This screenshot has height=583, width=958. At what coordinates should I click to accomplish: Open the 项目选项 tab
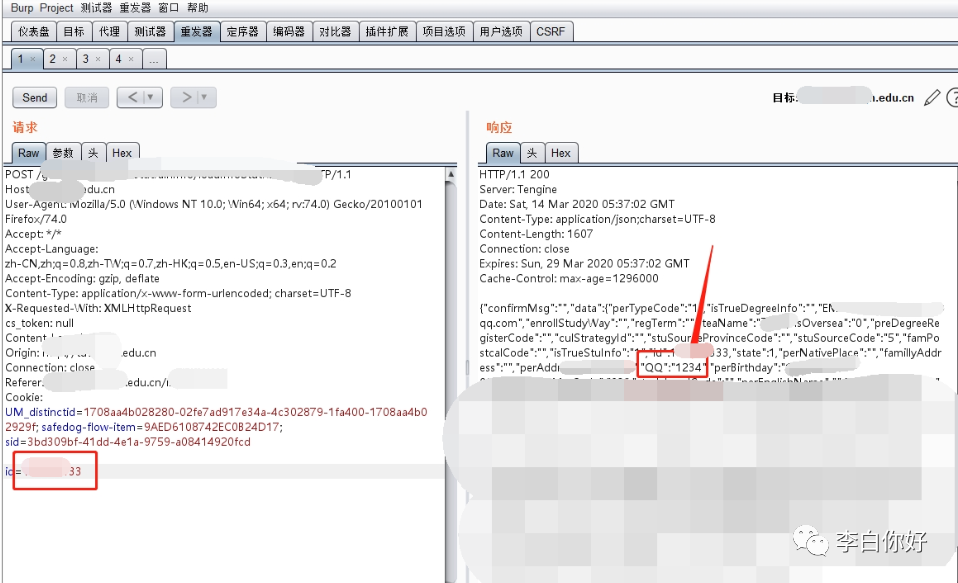click(x=444, y=31)
